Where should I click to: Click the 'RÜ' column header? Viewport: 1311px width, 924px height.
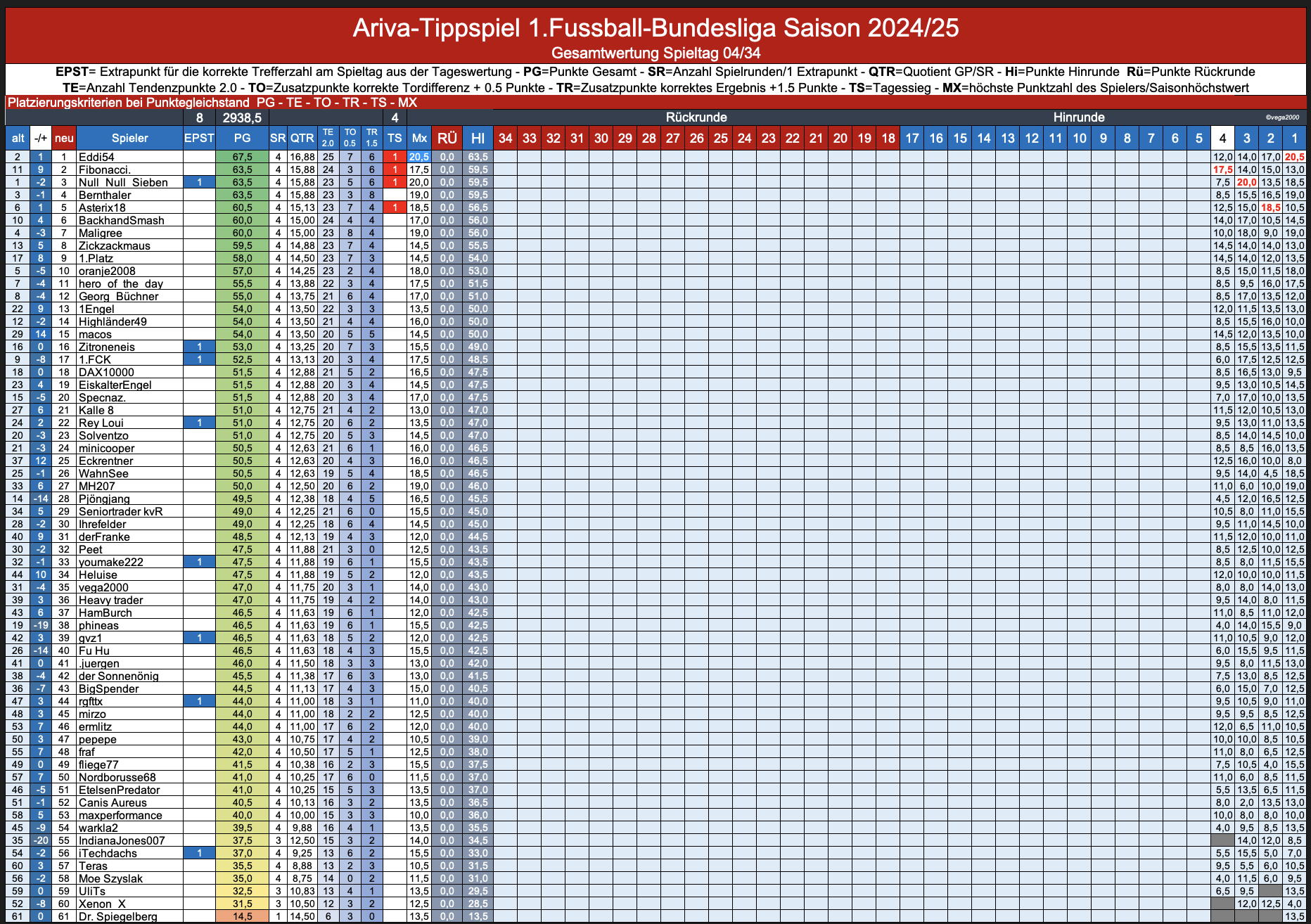coord(447,138)
